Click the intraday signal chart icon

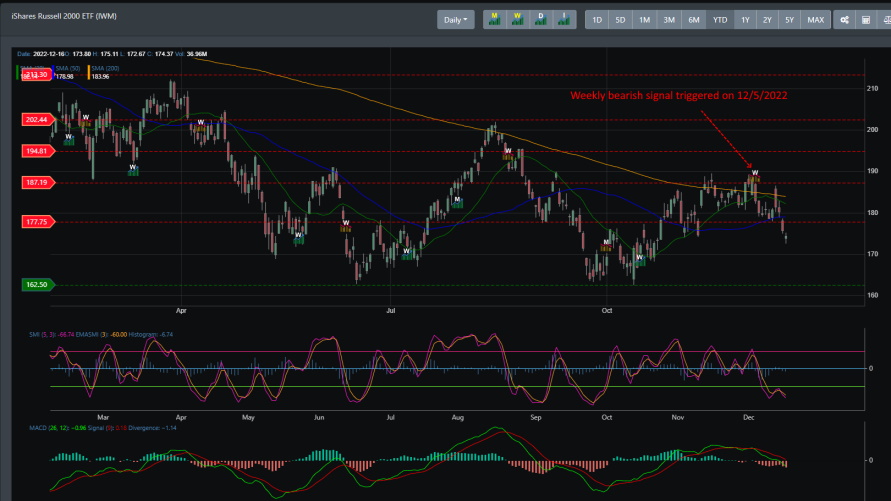click(x=565, y=20)
